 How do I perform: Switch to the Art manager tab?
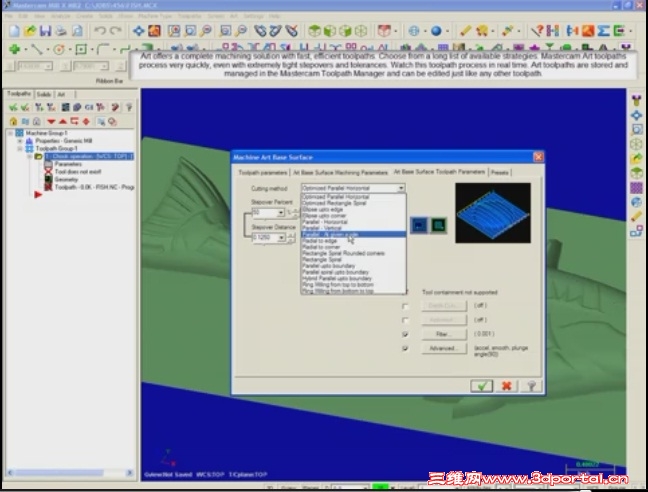click(61, 95)
